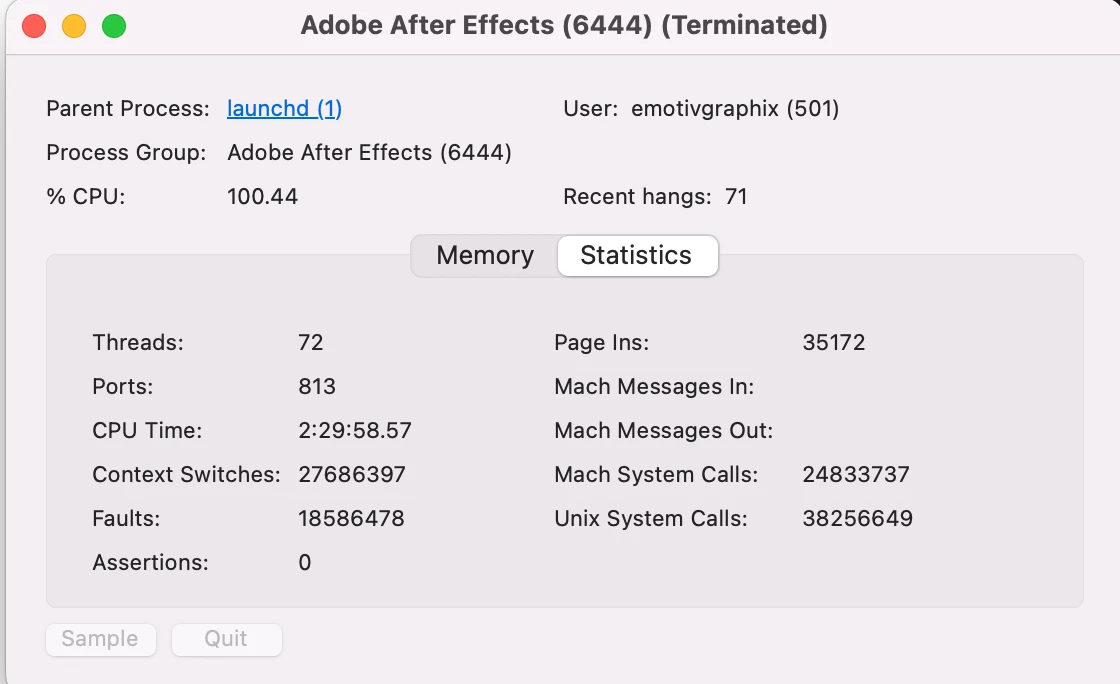Viewport: 1120px width, 684px height.
Task: Click the Sample button
Action: click(x=101, y=639)
